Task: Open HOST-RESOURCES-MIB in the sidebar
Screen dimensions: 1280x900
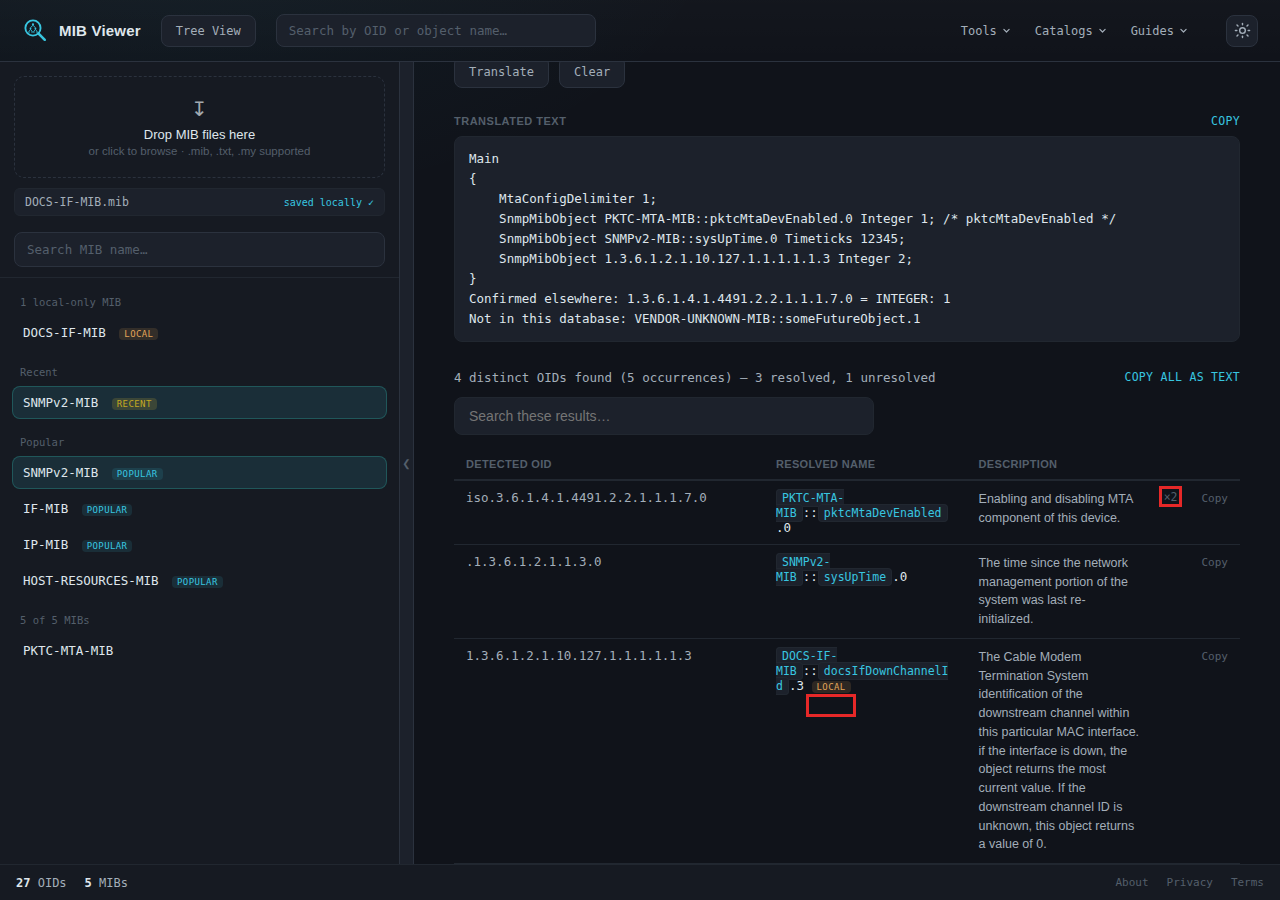Action: click(x=199, y=581)
